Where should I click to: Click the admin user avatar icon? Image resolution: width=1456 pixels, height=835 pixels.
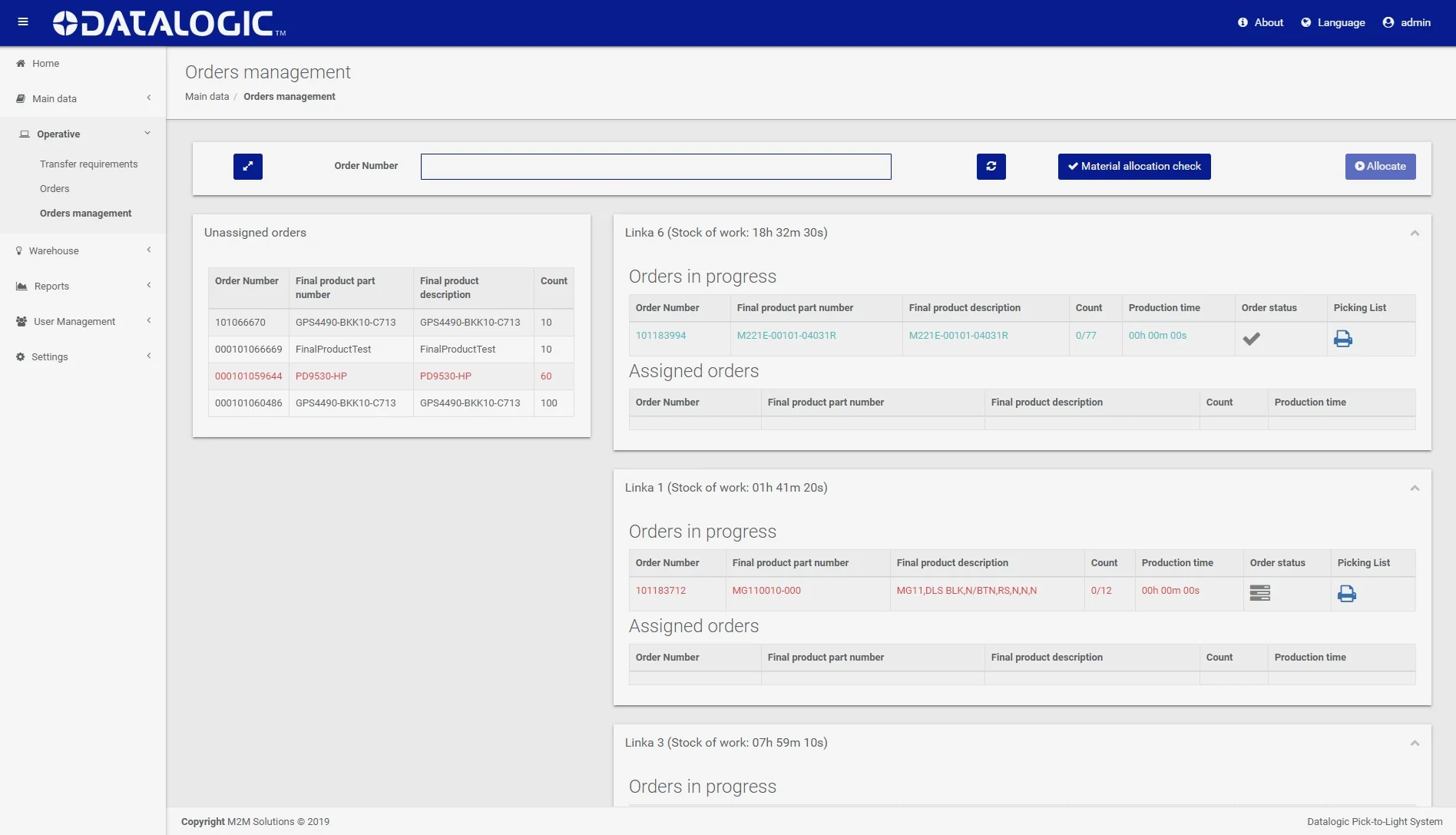[1388, 22]
